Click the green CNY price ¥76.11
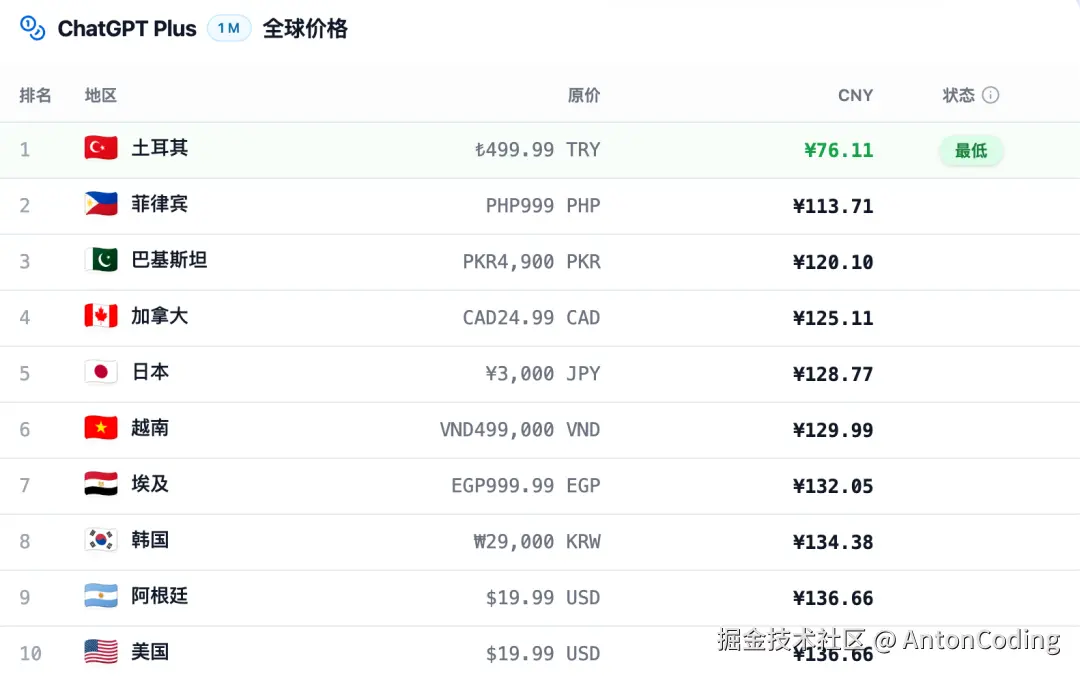Image resolution: width=1080 pixels, height=676 pixels. pyautogui.click(x=838, y=150)
